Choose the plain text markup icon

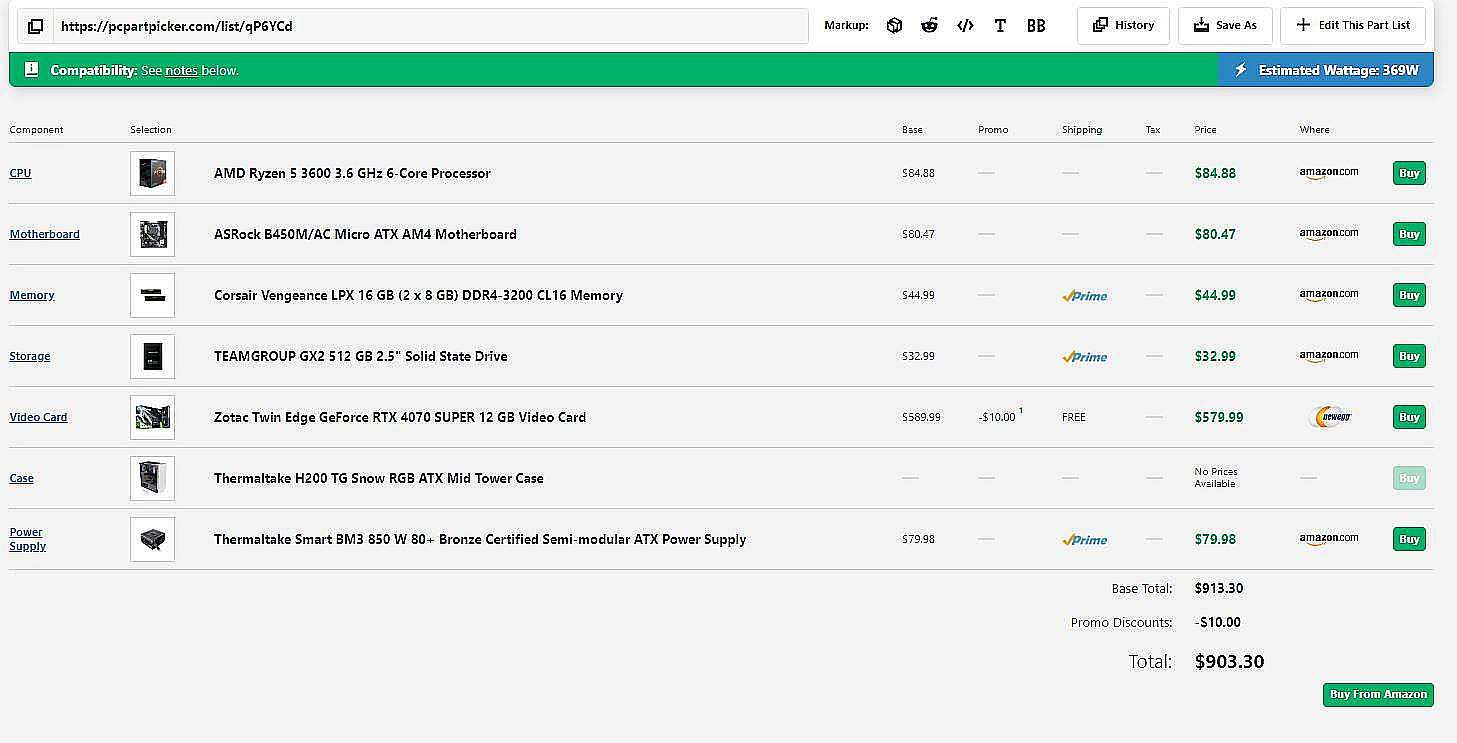[x=1000, y=26]
